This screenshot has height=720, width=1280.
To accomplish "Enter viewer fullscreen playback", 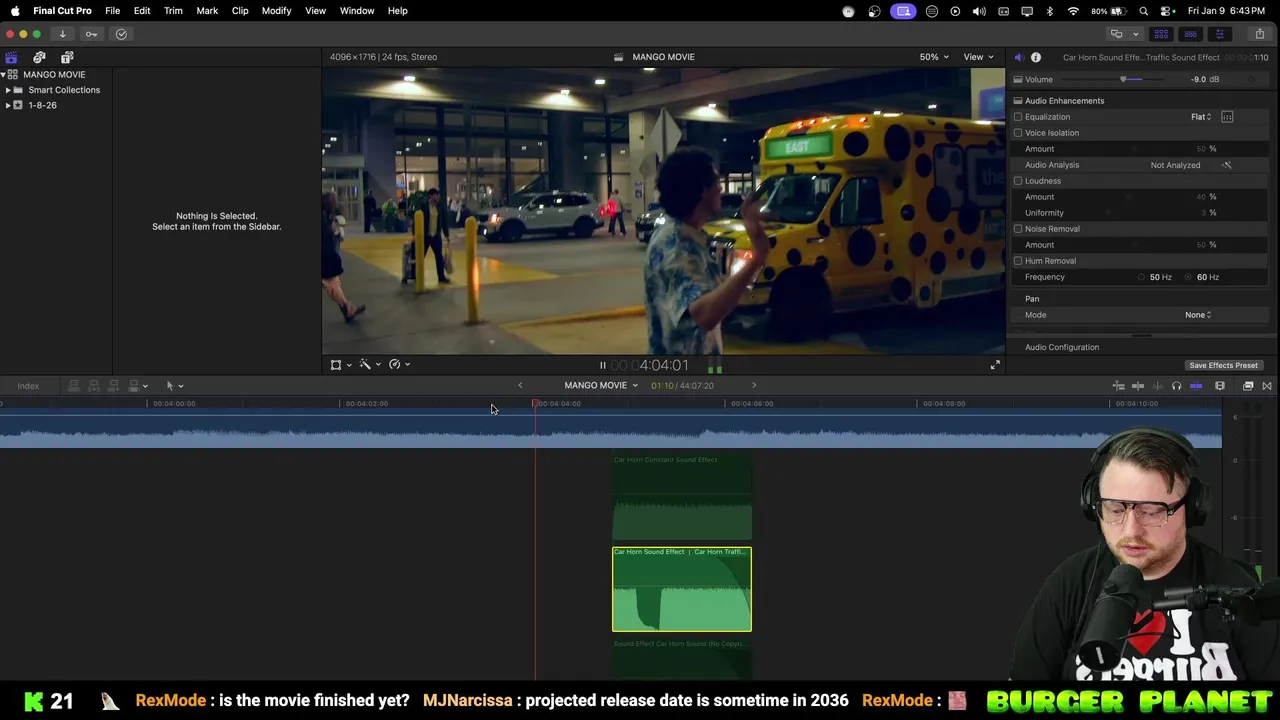I will coord(995,366).
